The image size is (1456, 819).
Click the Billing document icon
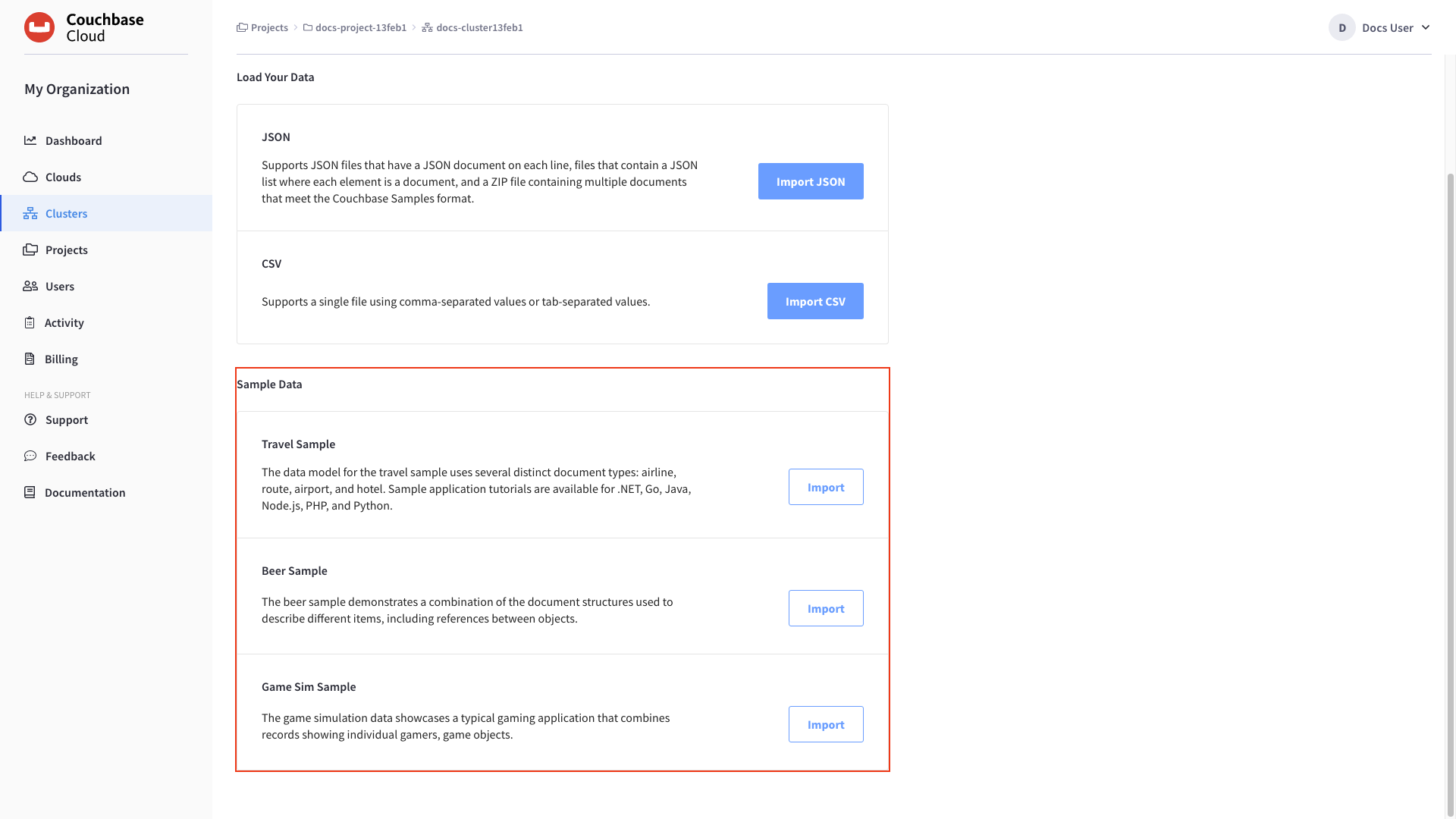click(30, 359)
